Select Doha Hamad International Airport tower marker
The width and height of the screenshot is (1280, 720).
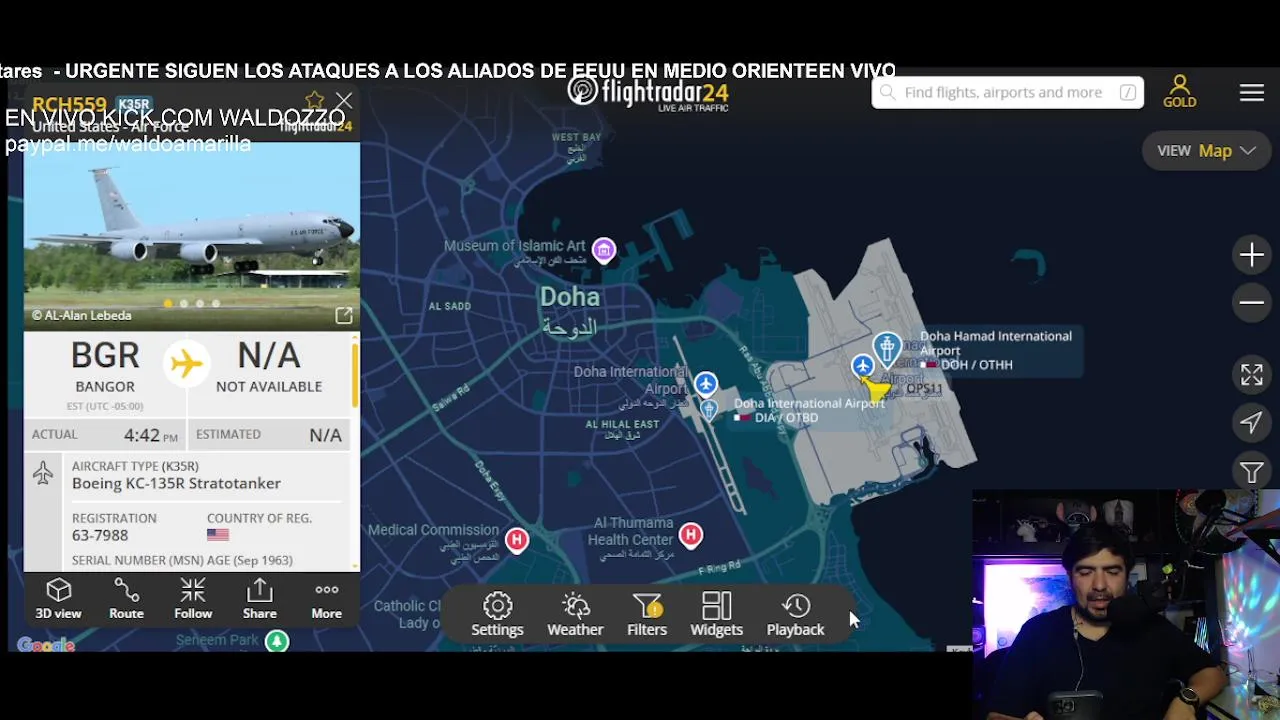click(x=887, y=348)
